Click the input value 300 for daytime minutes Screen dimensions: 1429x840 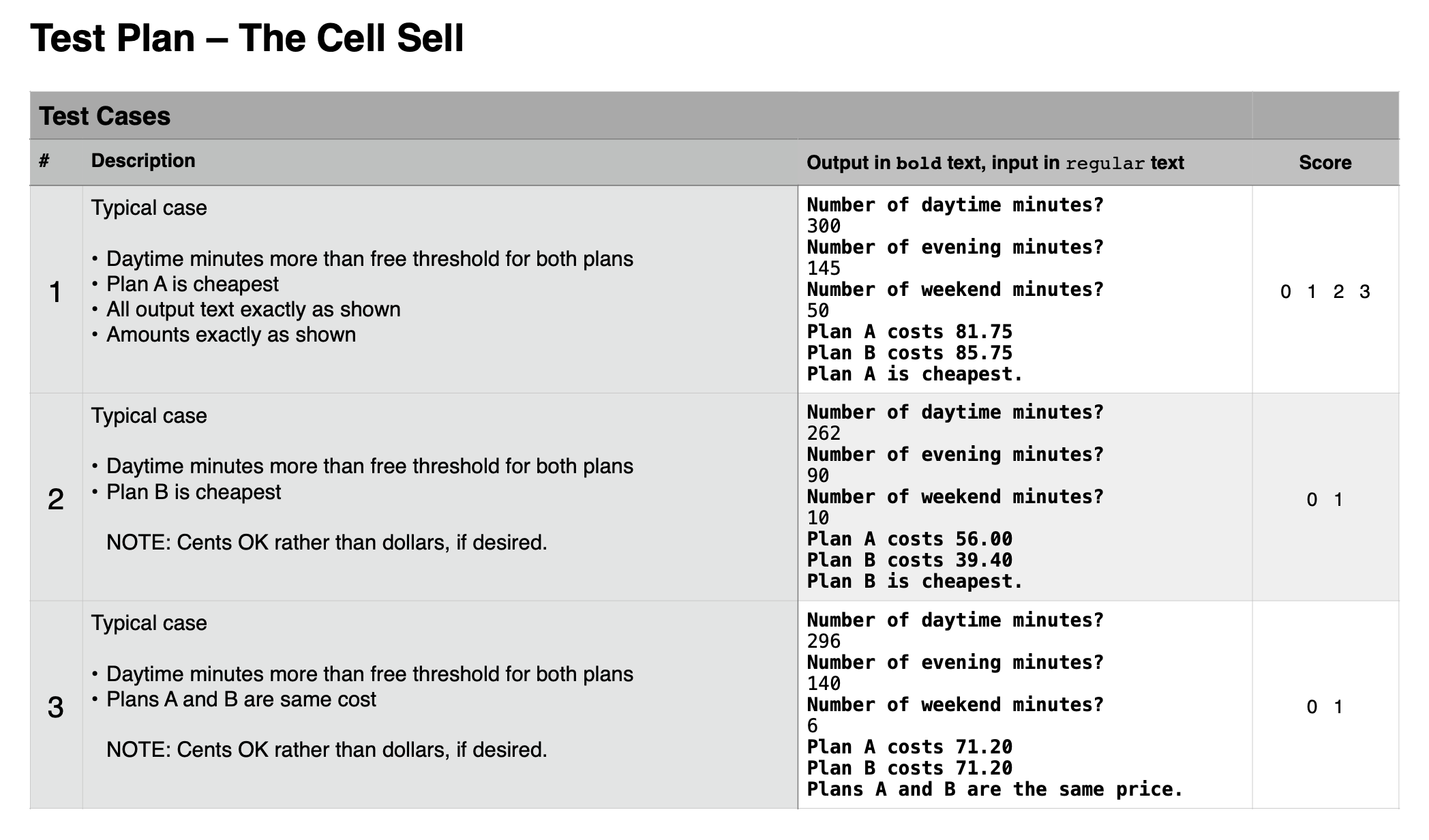824,226
